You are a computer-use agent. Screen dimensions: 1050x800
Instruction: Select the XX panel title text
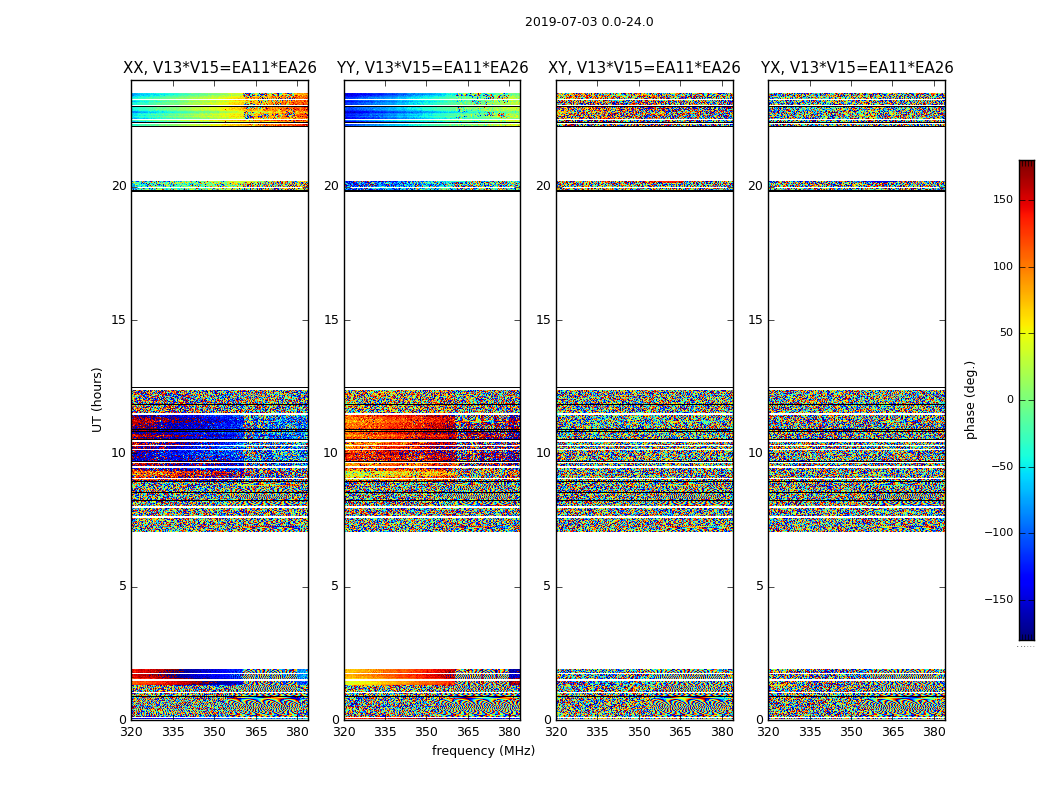click(x=219, y=68)
